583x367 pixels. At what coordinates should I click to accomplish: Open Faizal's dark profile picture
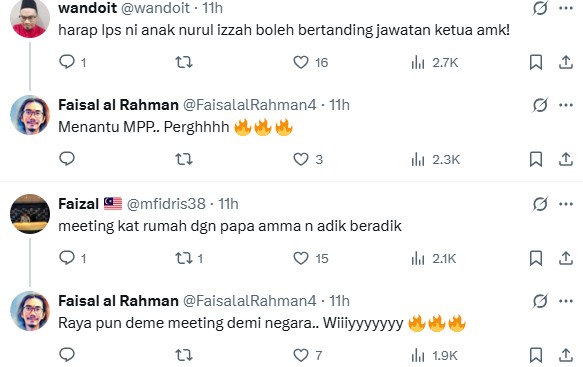click(x=30, y=214)
